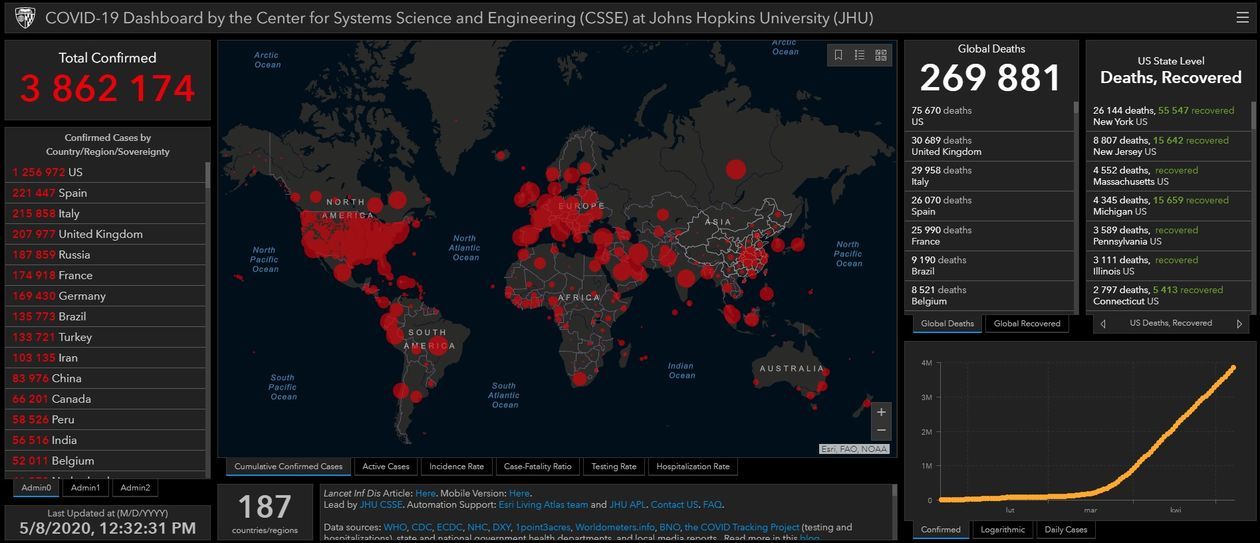Image resolution: width=1260 pixels, height=543 pixels.
Task: Go to next US state panel arrow
Action: pos(1239,324)
